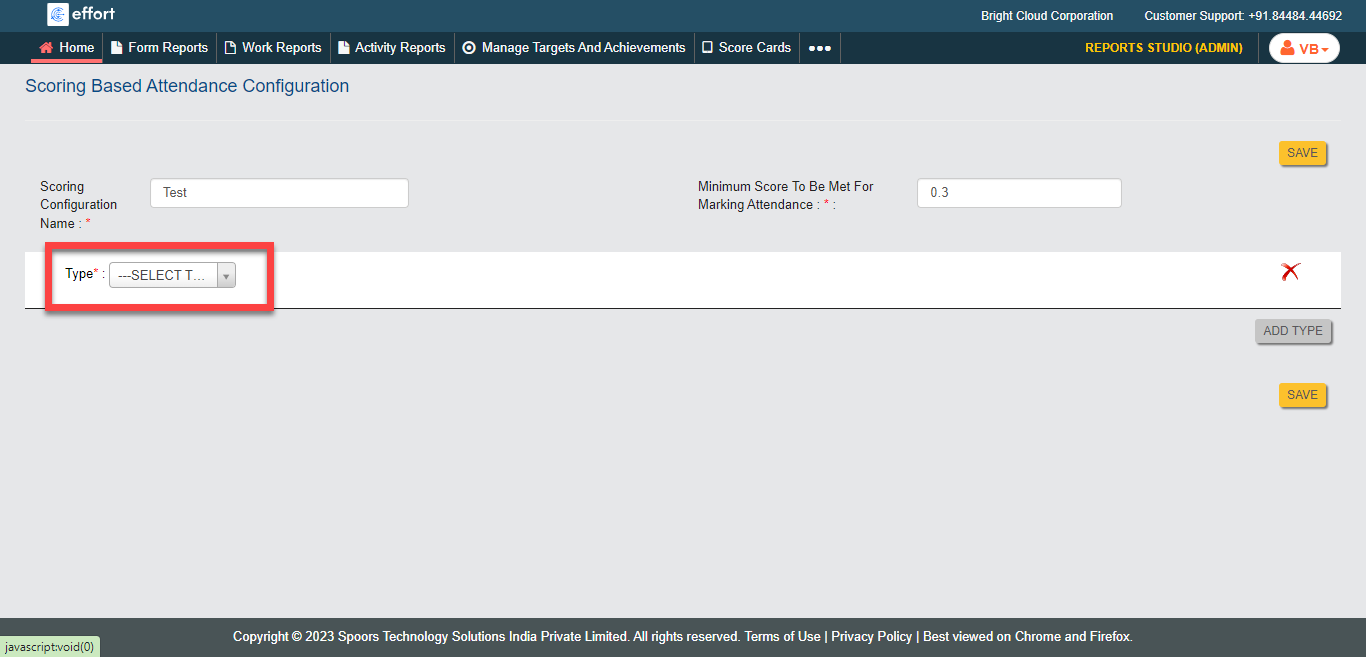1366x657 pixels.
Task: Click the Manage Targets circle icon
Action: (469, 47)
